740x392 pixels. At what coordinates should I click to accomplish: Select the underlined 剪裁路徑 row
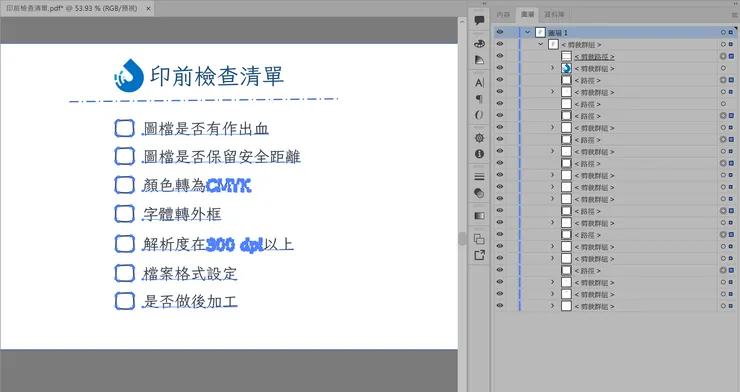[x=614, y=56]
